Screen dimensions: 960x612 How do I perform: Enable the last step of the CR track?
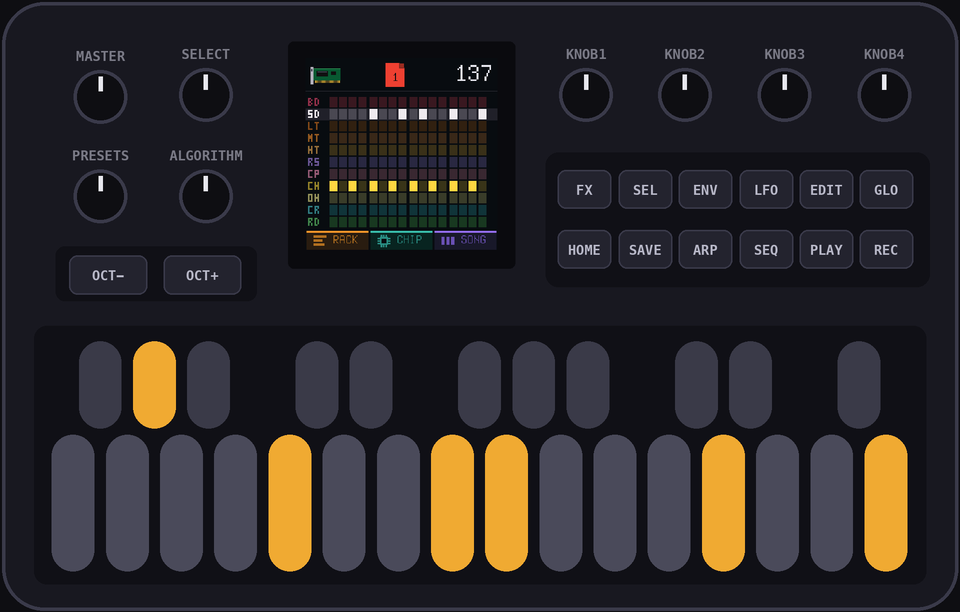482,210
